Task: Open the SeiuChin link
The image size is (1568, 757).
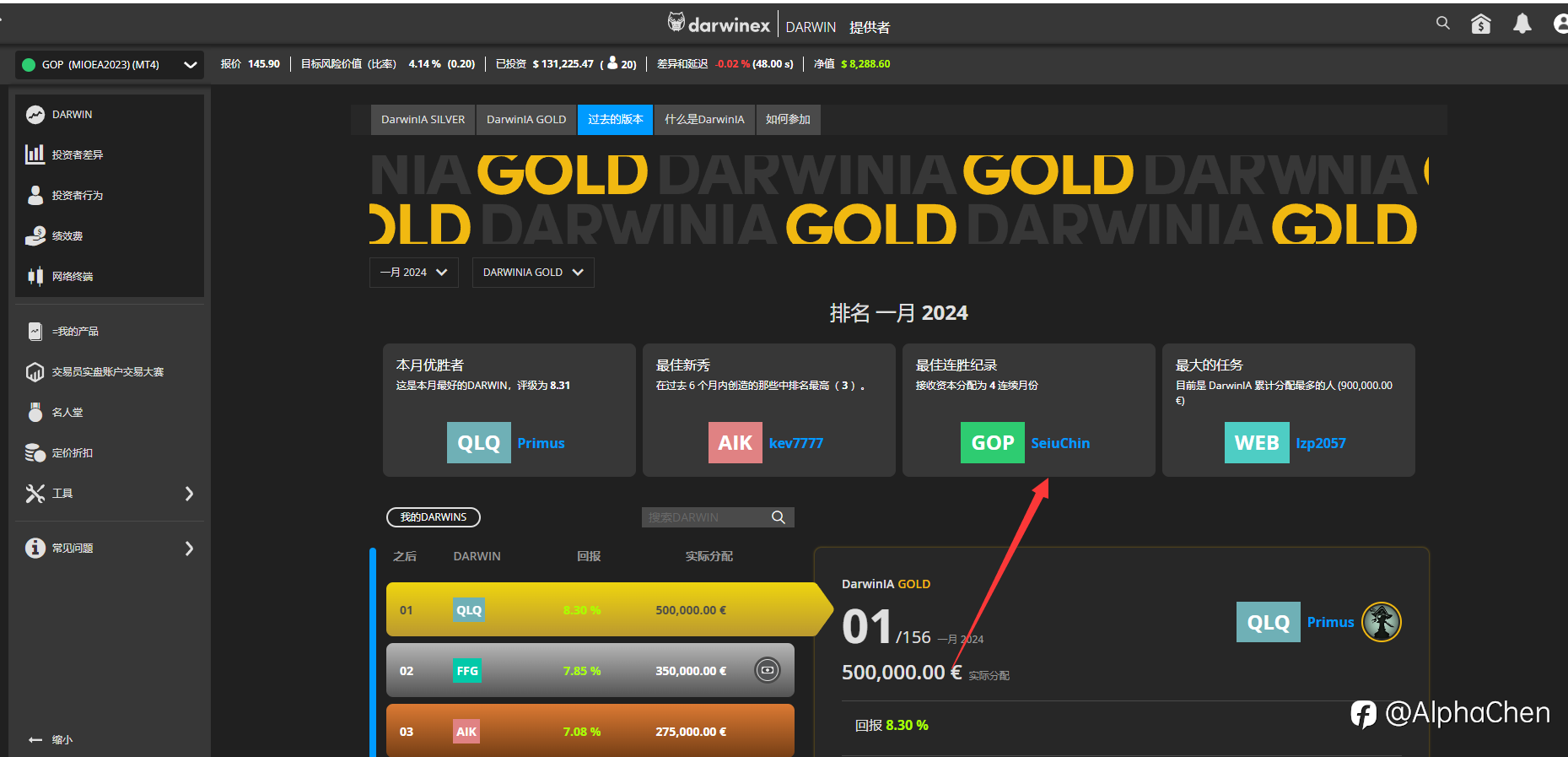Action: 1060,443
